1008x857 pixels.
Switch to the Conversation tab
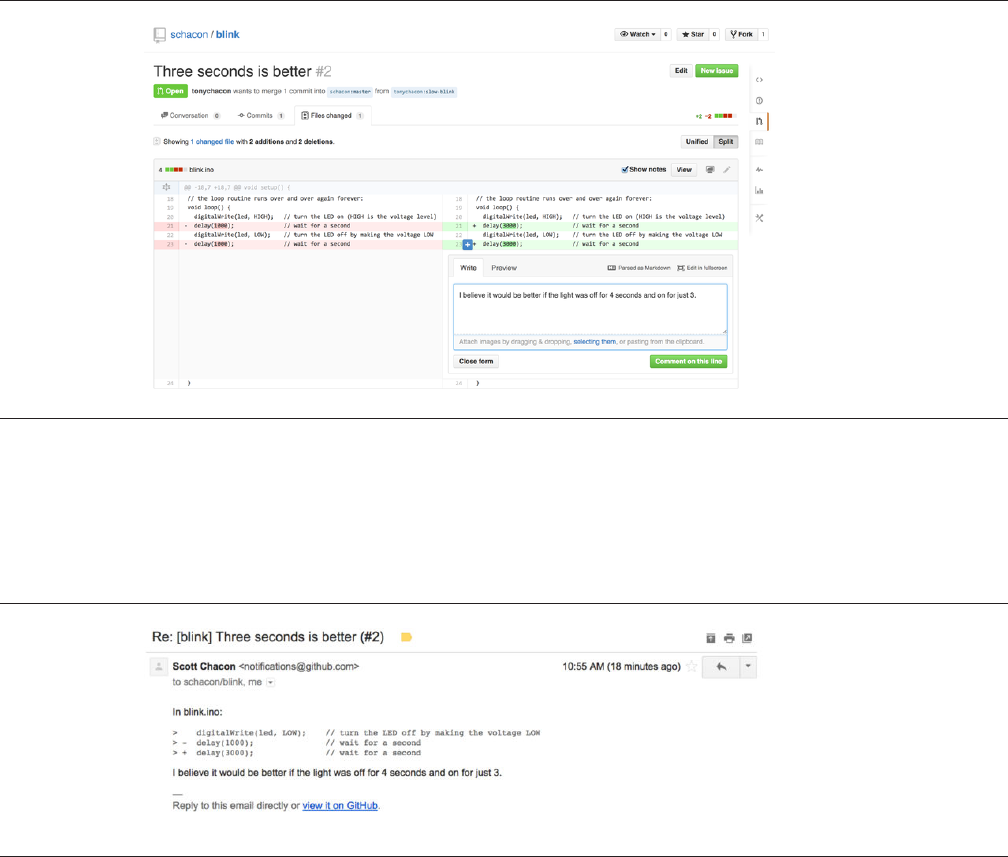pos(190,116)
